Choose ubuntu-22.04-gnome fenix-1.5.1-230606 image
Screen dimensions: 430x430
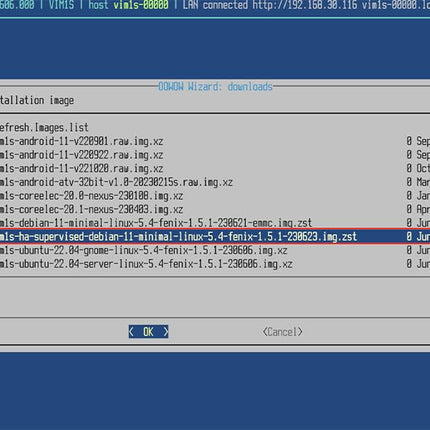[215, 250]
